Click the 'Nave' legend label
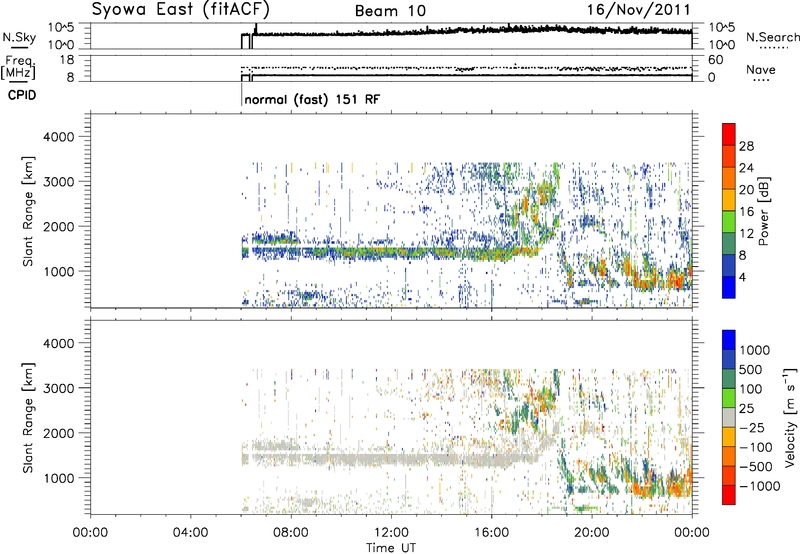The width and height of the screenshot is (800, 554). 761,70
